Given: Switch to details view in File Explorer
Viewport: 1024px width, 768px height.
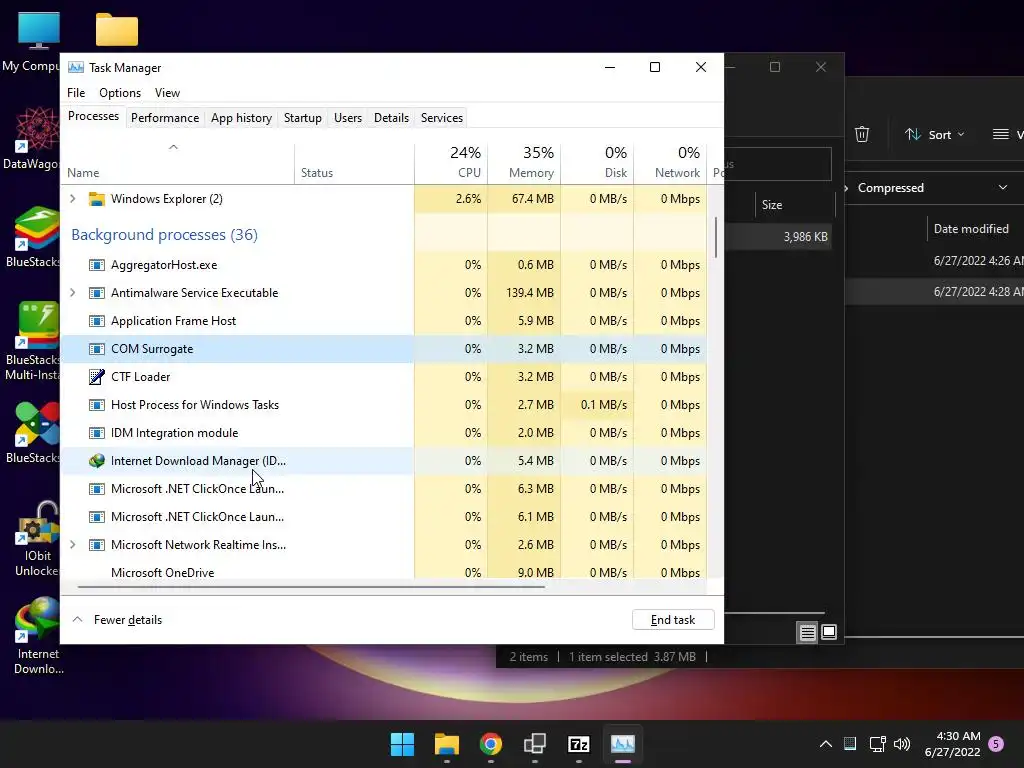Looking at the screenshot, I should click(807, 632).
